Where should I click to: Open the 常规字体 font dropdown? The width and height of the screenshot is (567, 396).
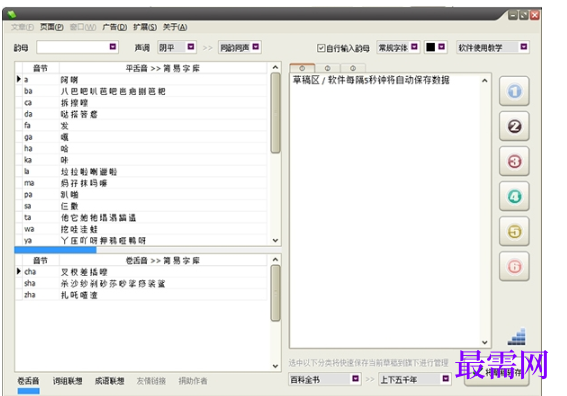(414, 47)
